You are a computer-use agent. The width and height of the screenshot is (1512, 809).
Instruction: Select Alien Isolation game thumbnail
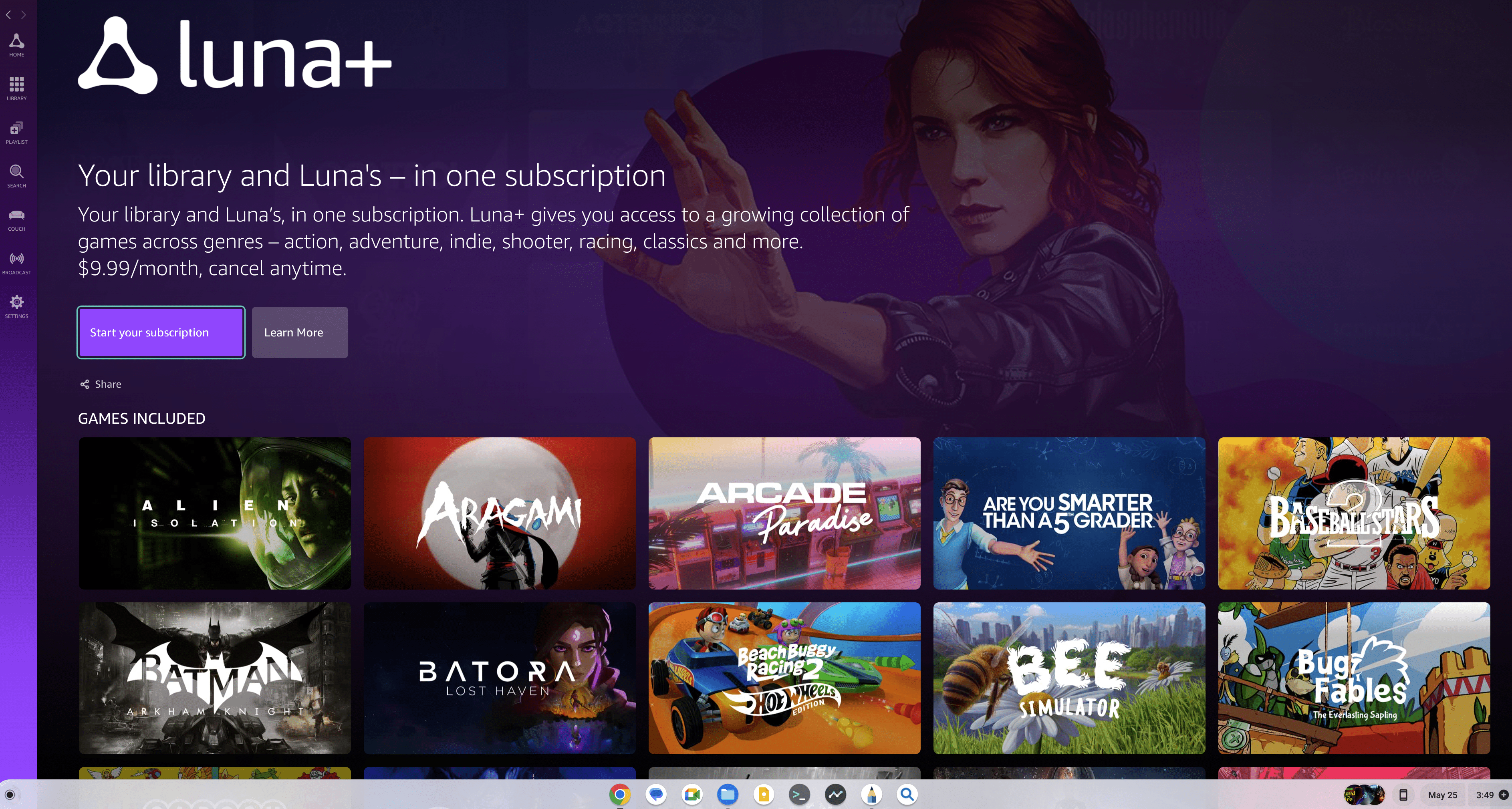(215, 513)
